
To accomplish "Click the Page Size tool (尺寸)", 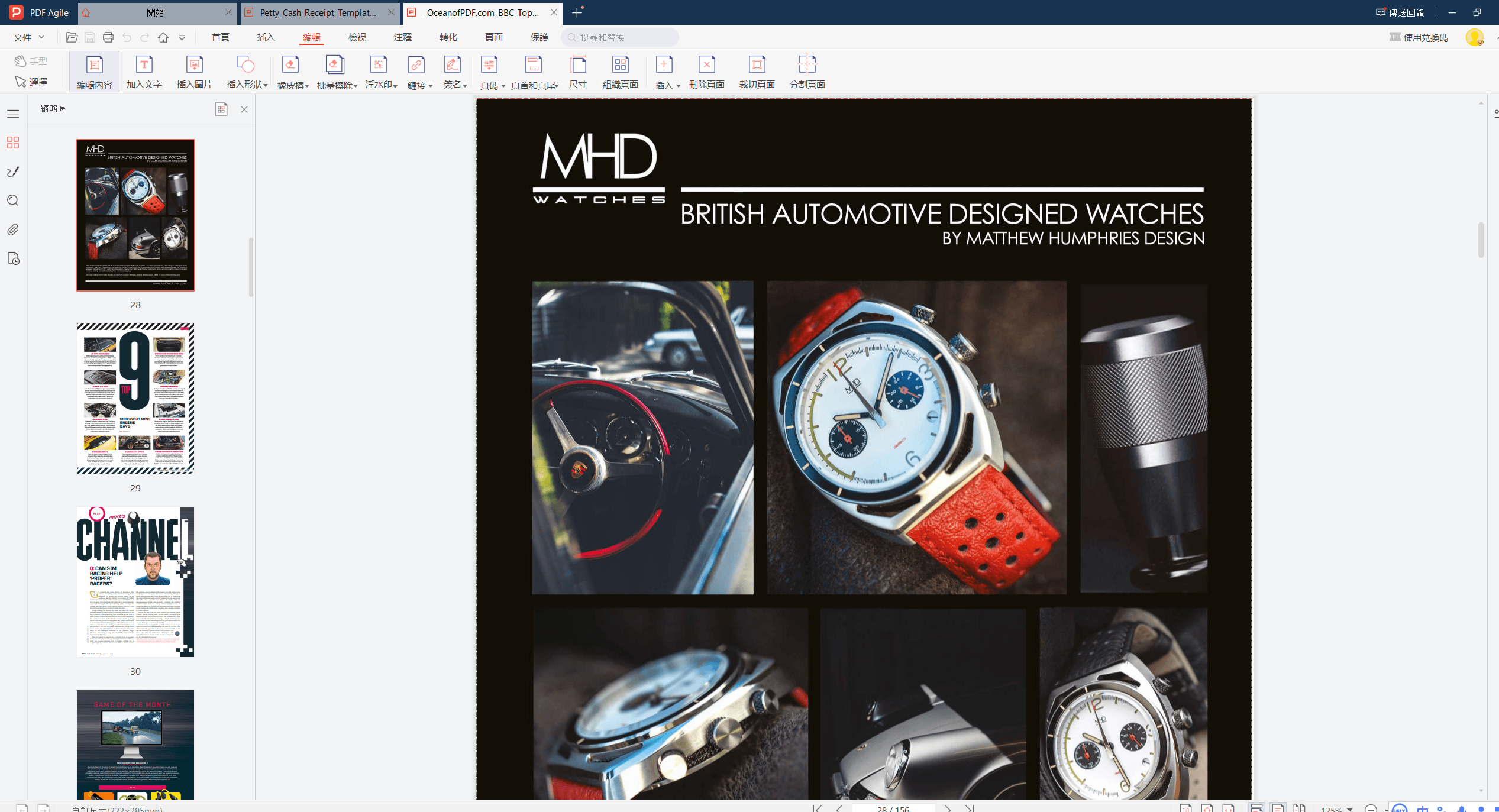I will tap(578, 72).
